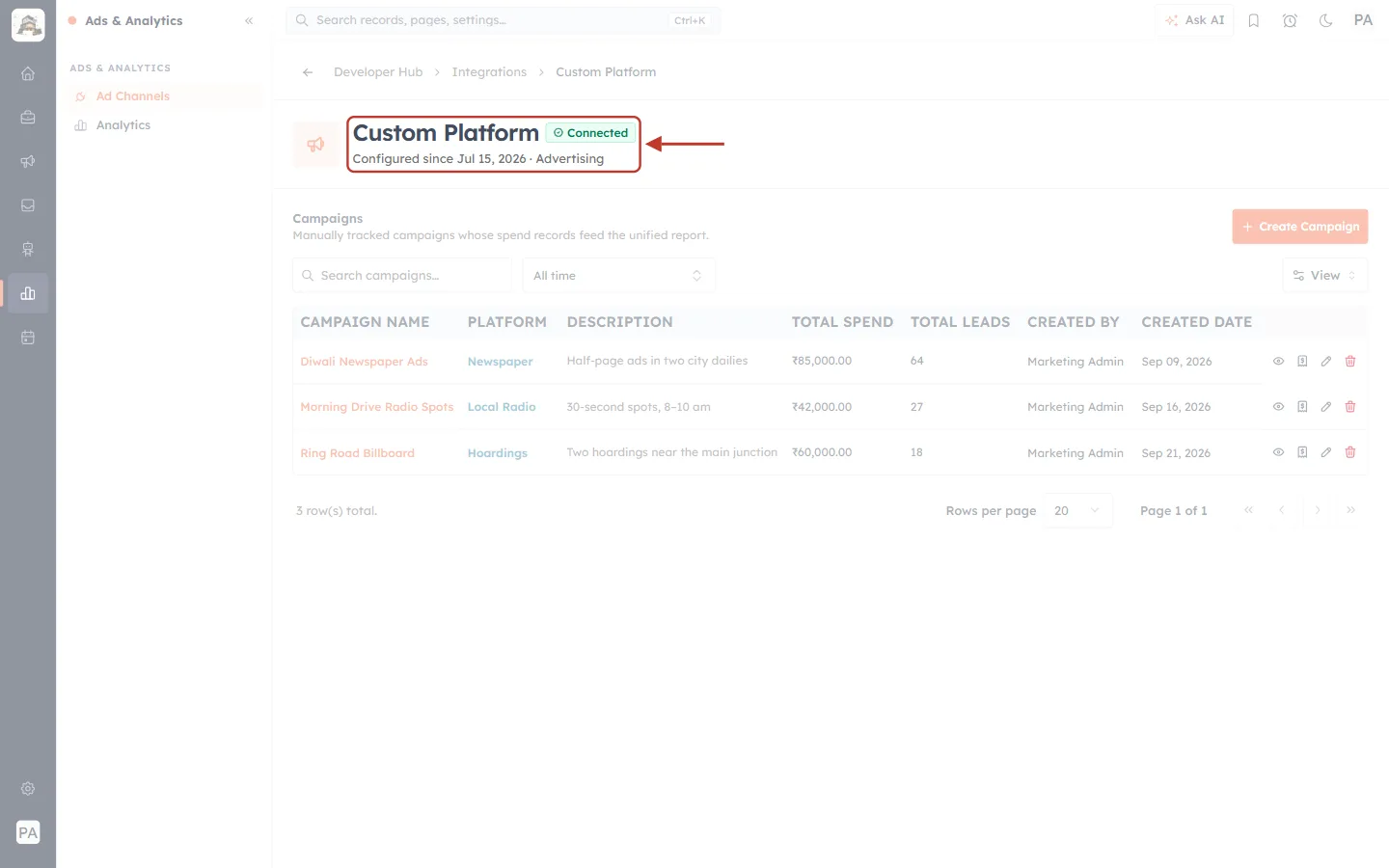The width and height of the screenshot is (1389, 868).
Task: Open spend records icon for Ring Road Billboard
Action: click(x=1302, y=452)
